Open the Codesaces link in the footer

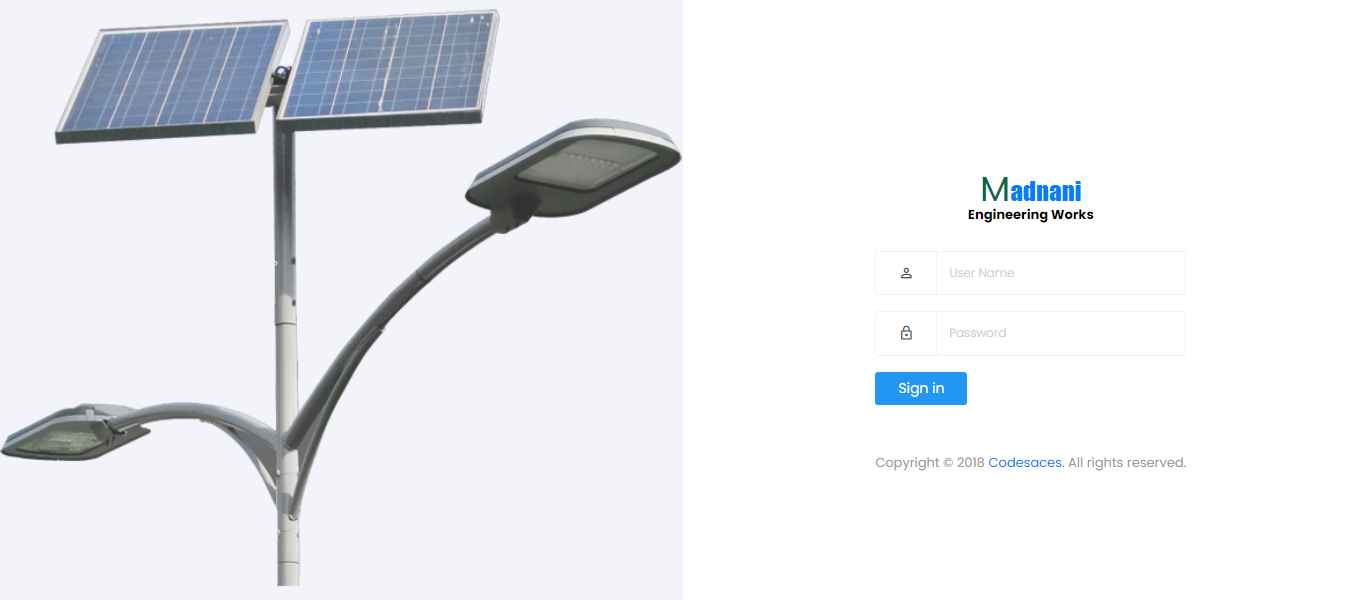pos(1025,463)
